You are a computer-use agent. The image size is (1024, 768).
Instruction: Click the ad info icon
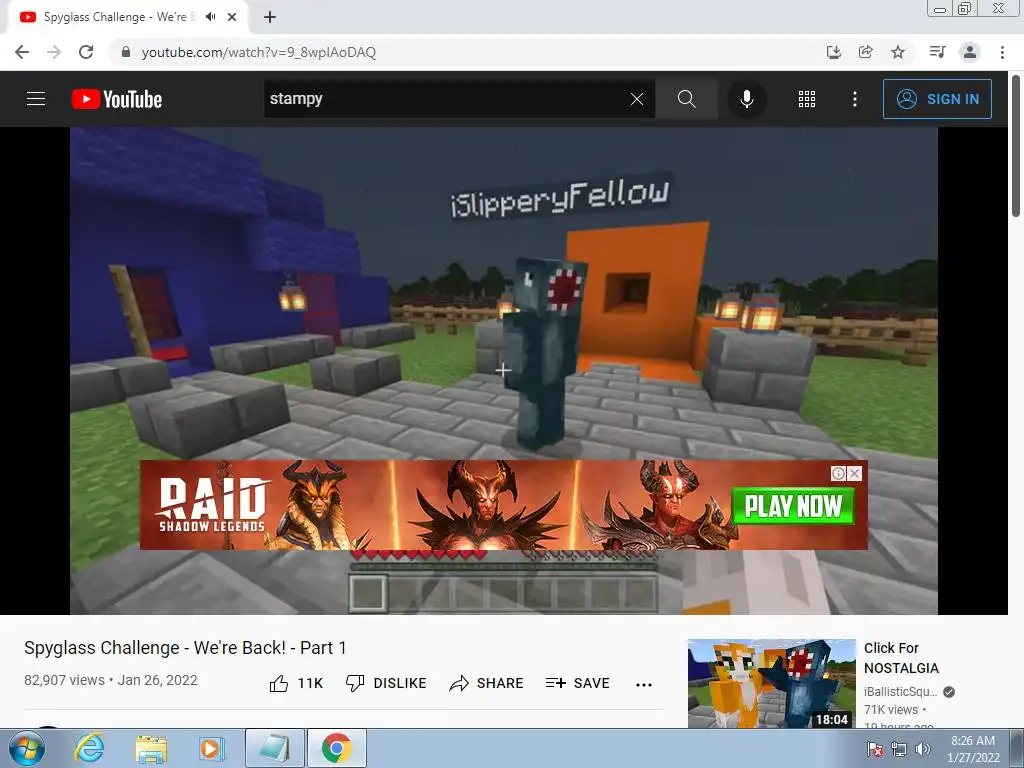(x=839, y=473)
